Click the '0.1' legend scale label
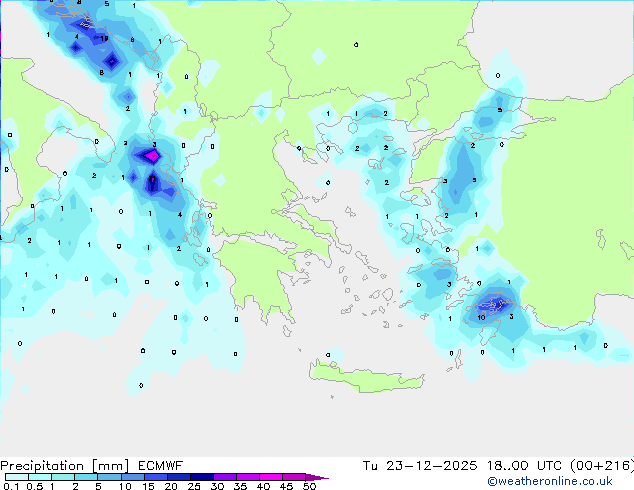Image resolution: width=634 pixels, height=490 pixels. pyautogui.click(x=11, y=486)
